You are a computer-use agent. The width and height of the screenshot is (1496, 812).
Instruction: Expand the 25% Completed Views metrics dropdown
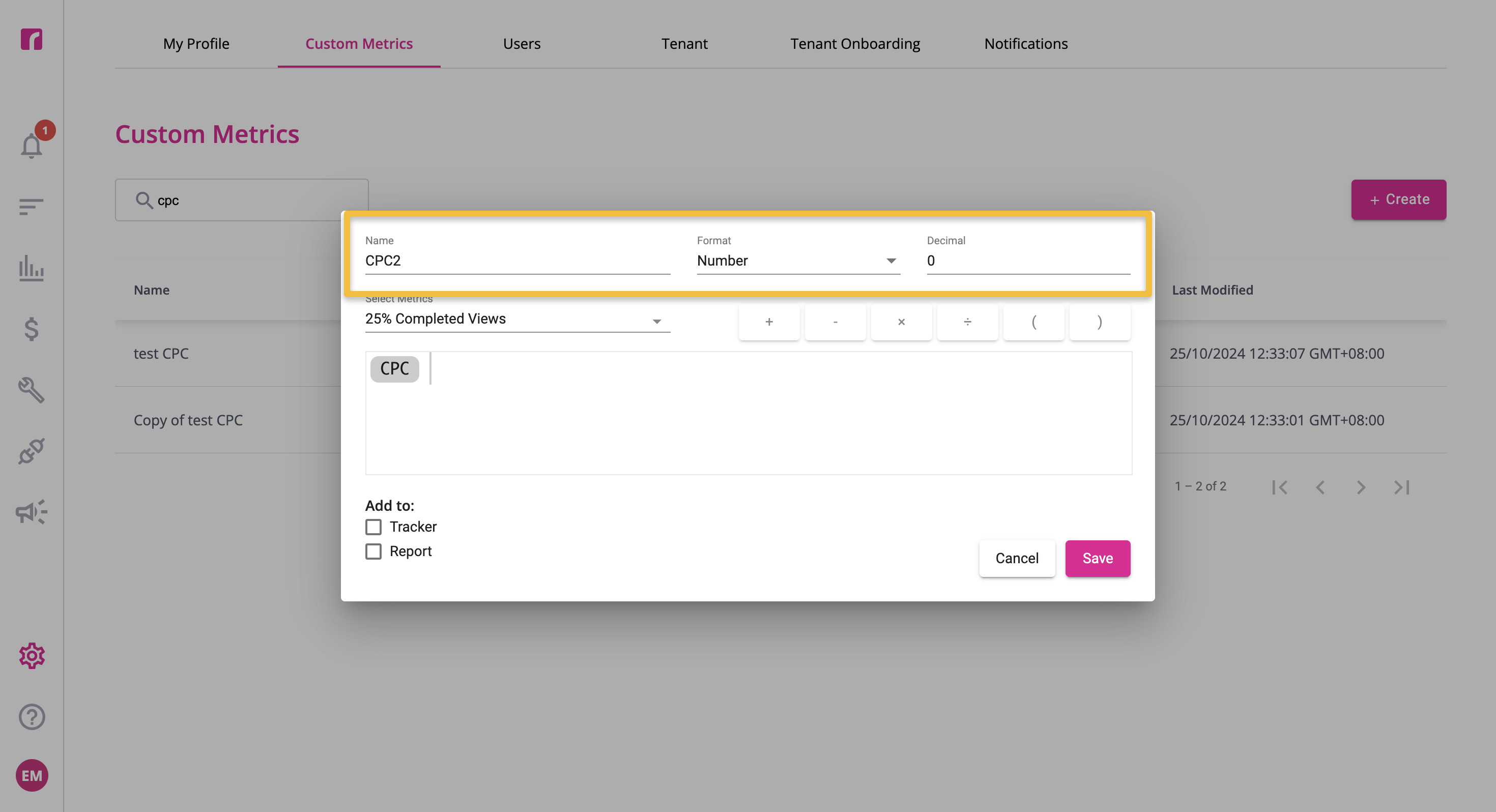pyautogui.click(x=517, y=319)
